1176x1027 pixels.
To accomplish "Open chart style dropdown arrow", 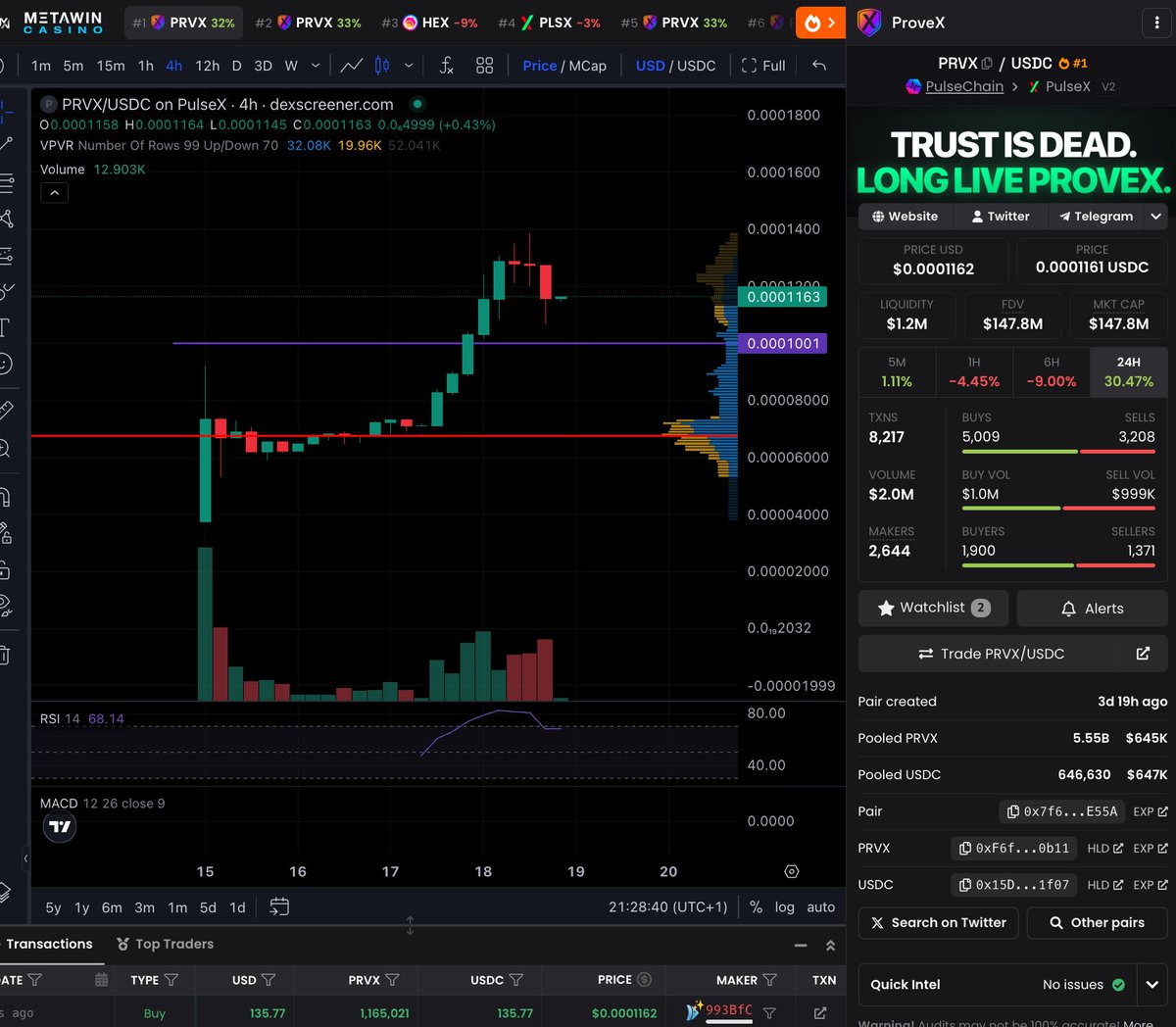I will pyautogui.click(x=409, y=66).
